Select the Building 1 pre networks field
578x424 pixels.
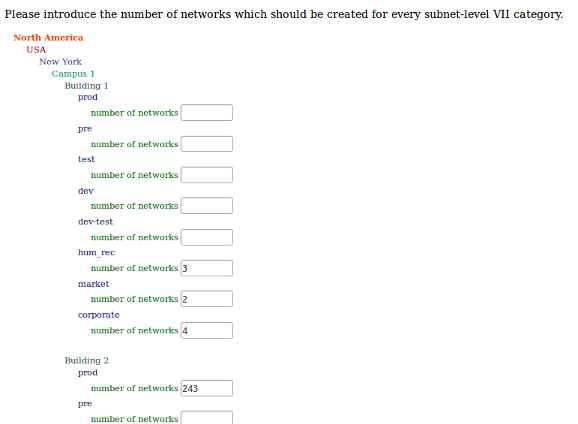pyautogui.click(x=207, y=144)
